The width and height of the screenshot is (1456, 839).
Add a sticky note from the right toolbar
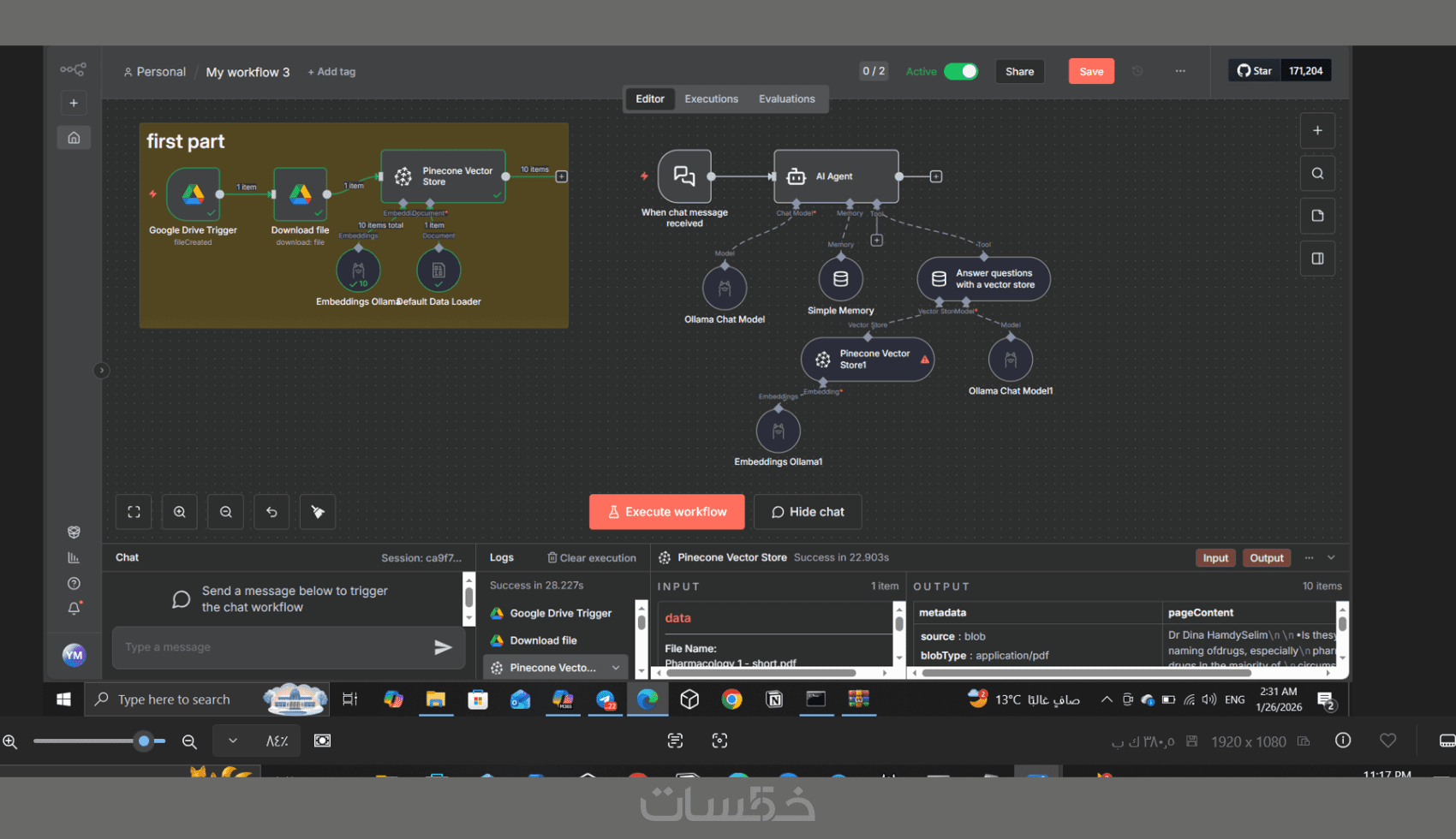(x=1317, y=216)
